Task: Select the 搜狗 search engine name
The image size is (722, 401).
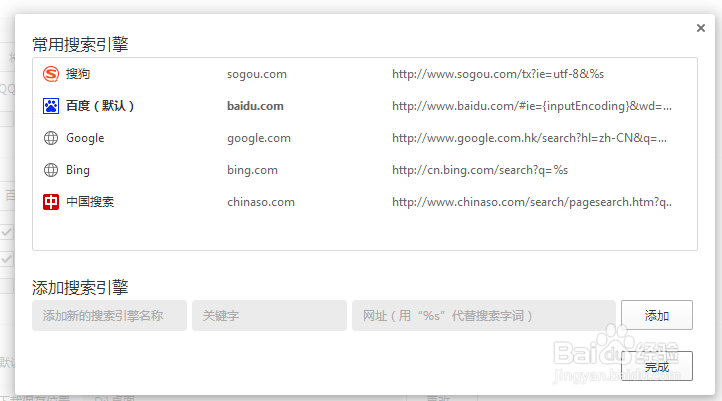Action: (x=78, y=74)
